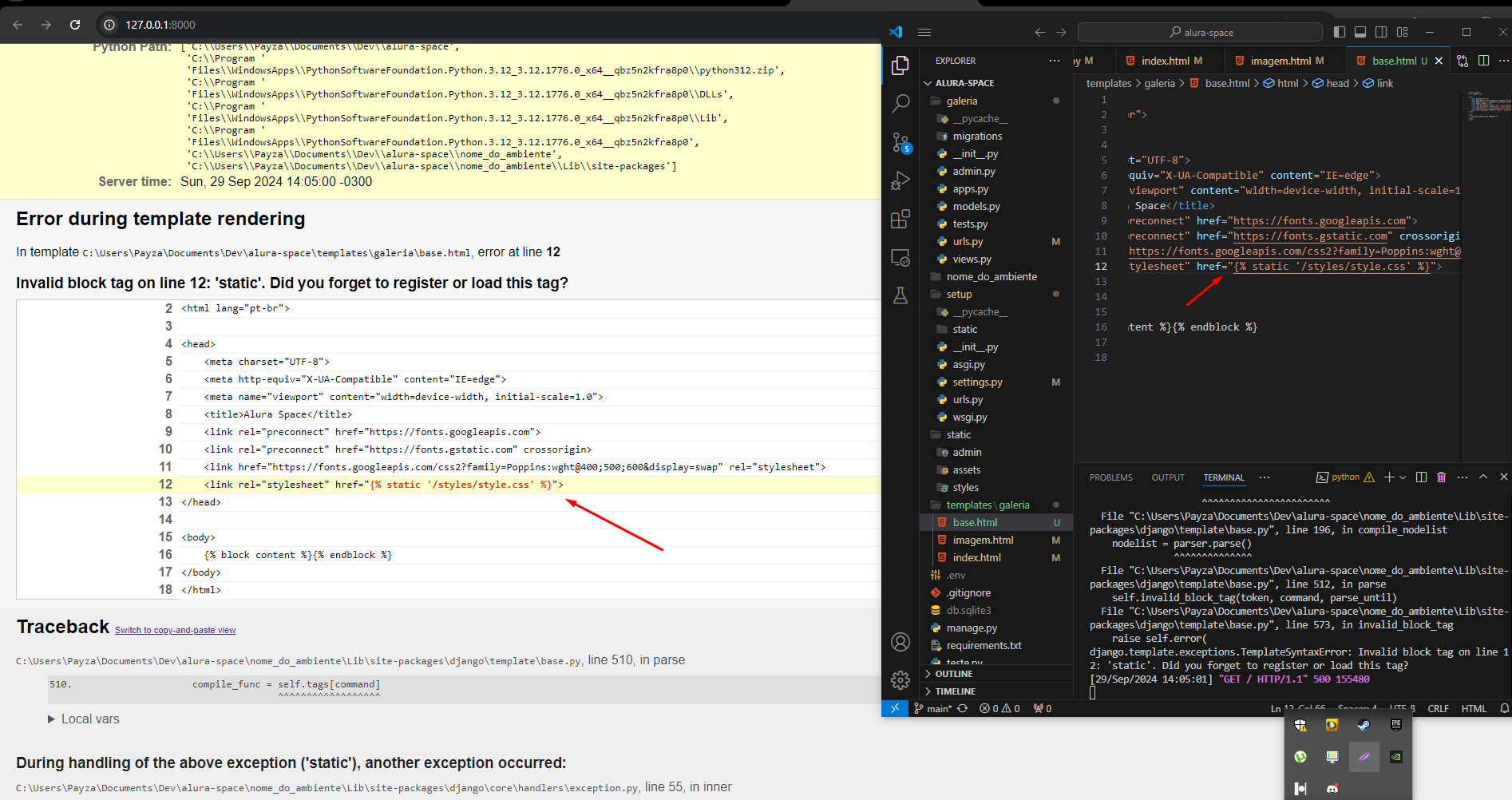The width and height of the screenshot is (1512, 800).
Task: Open models.py in Explorer
Action: [x=996, y=206]
